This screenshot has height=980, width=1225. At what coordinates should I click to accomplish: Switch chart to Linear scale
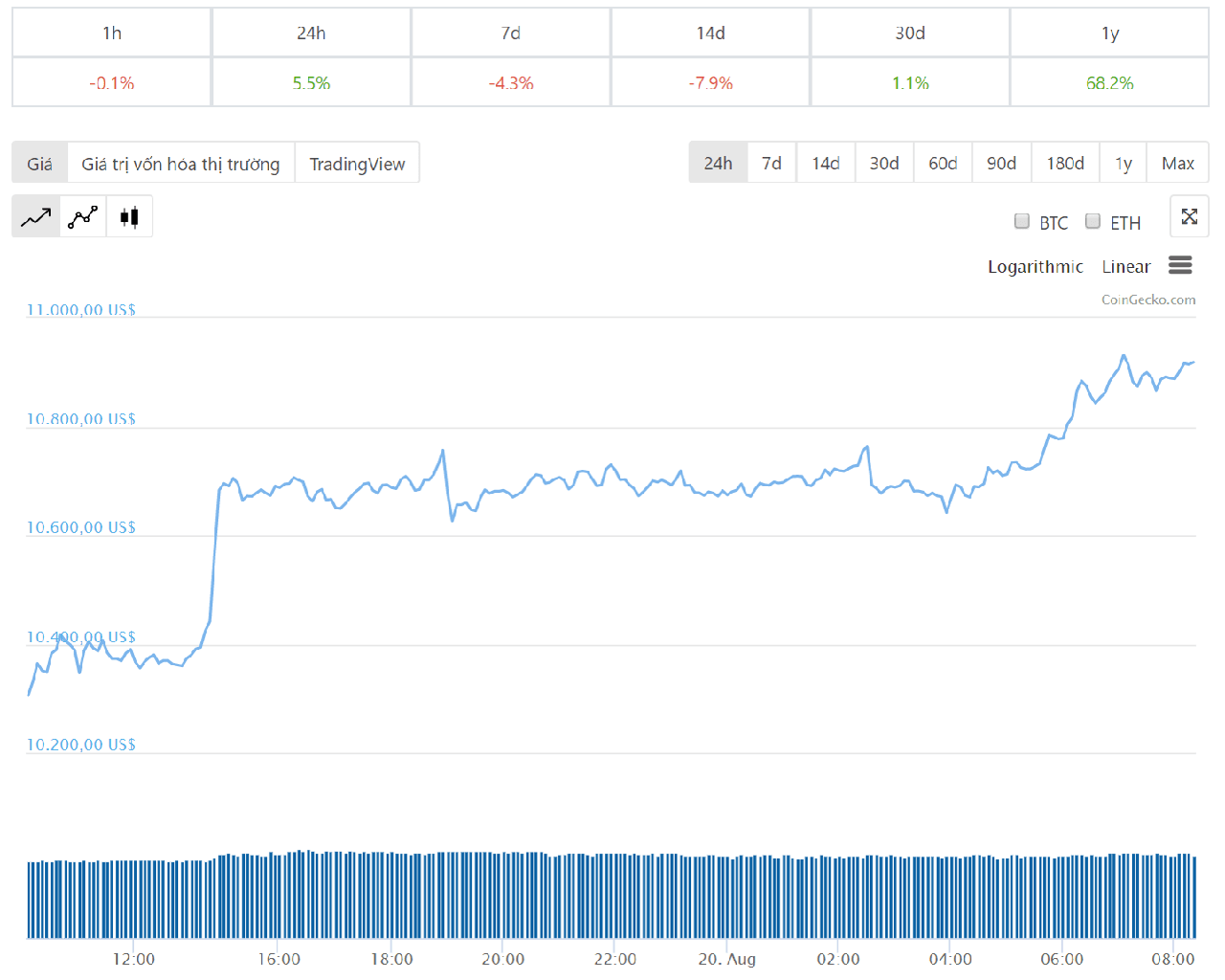[x=1125, y=266]
